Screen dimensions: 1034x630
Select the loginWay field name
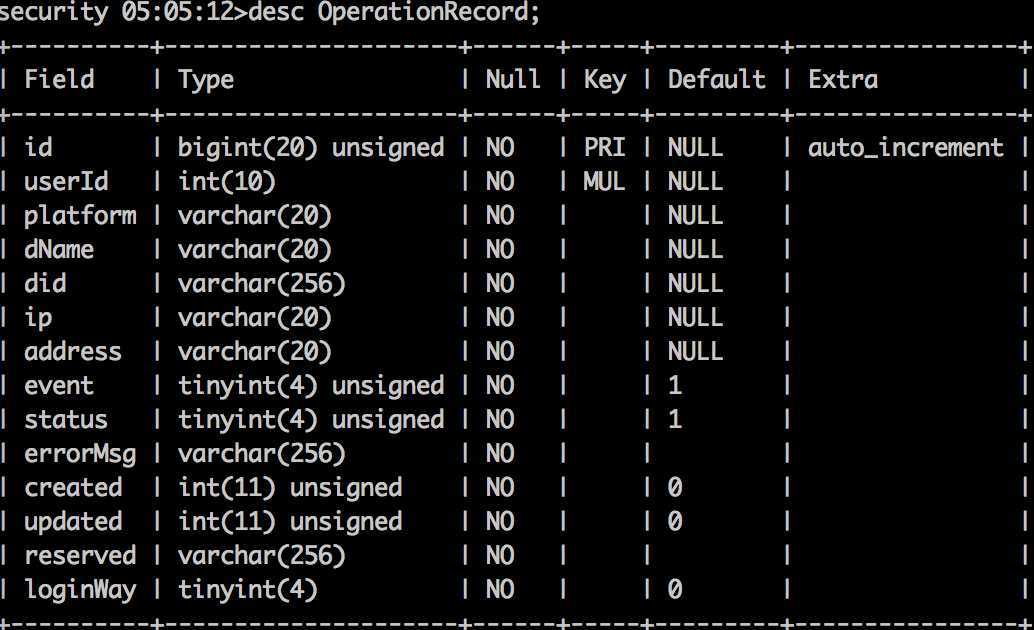[80, 590]
